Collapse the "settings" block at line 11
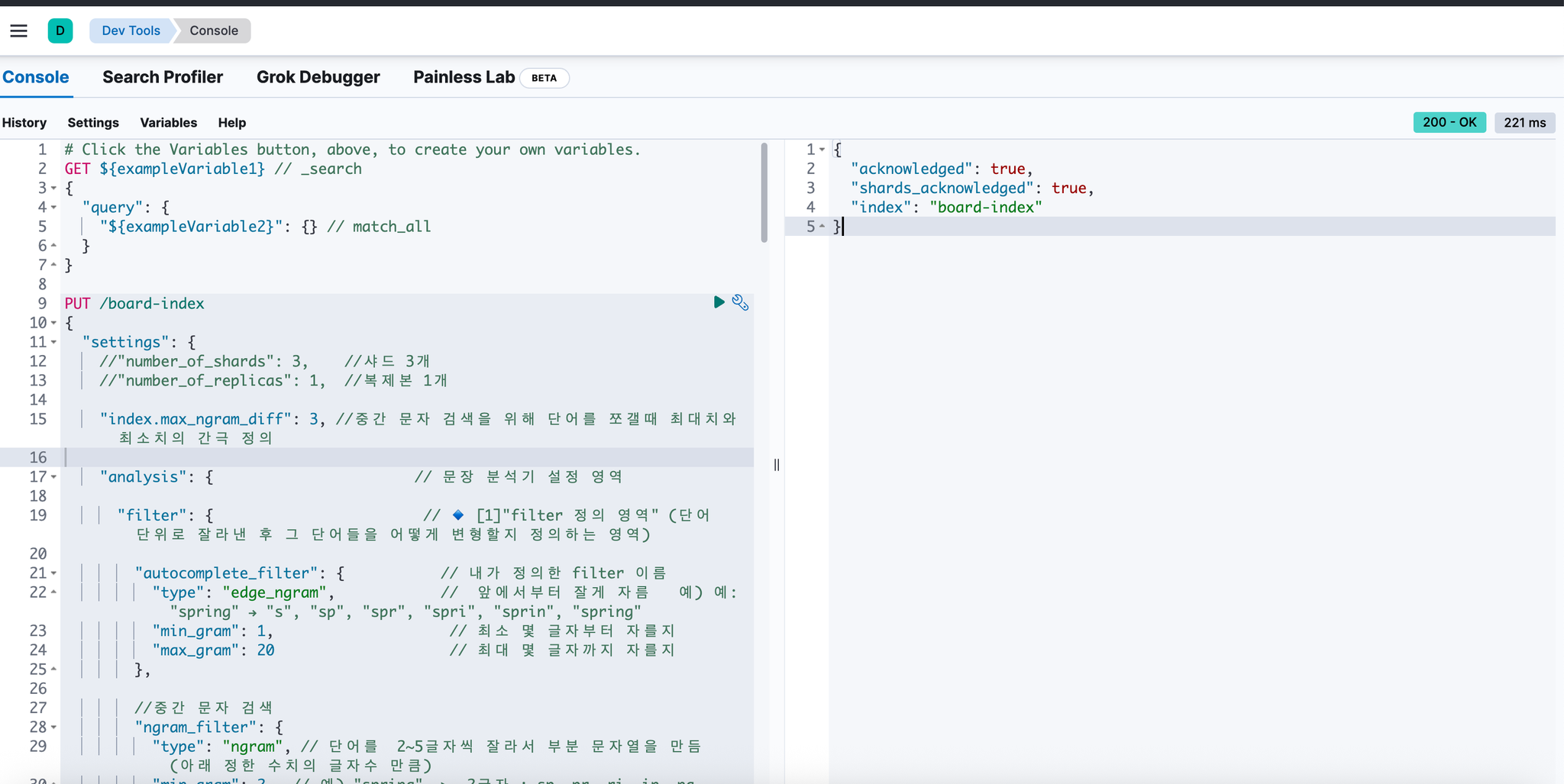The height and width of the screenshot is (784, 1564). point(53,342)
